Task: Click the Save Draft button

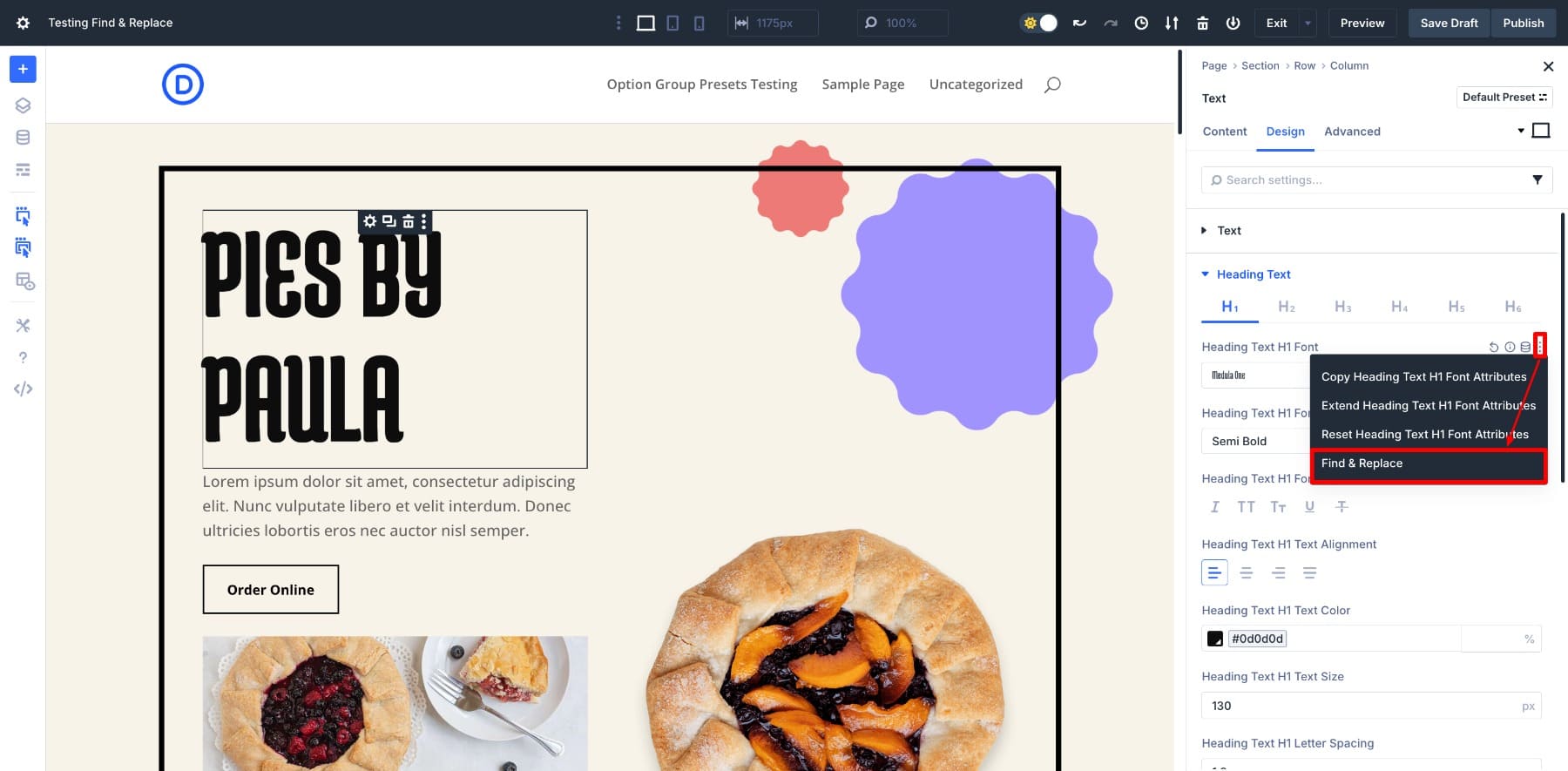Action: pyautogui.click(x=1450, y=24)
